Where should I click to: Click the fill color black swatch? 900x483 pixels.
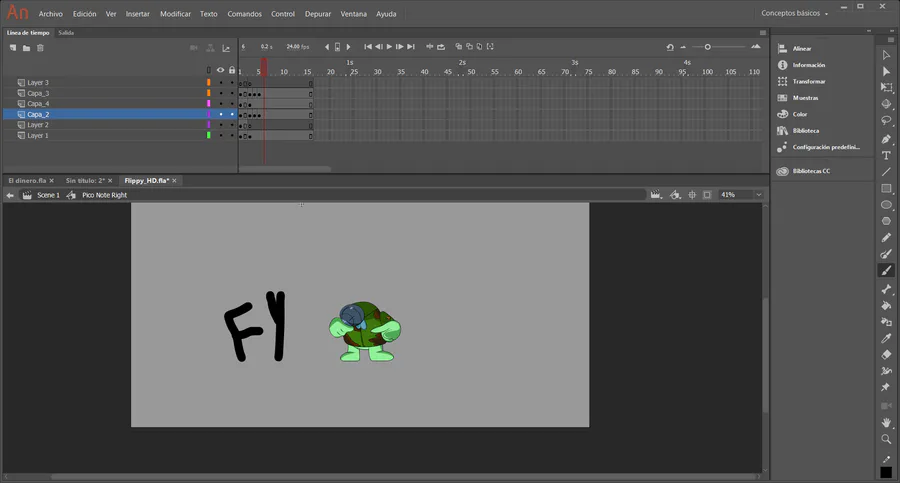click(x=886, y=472)
